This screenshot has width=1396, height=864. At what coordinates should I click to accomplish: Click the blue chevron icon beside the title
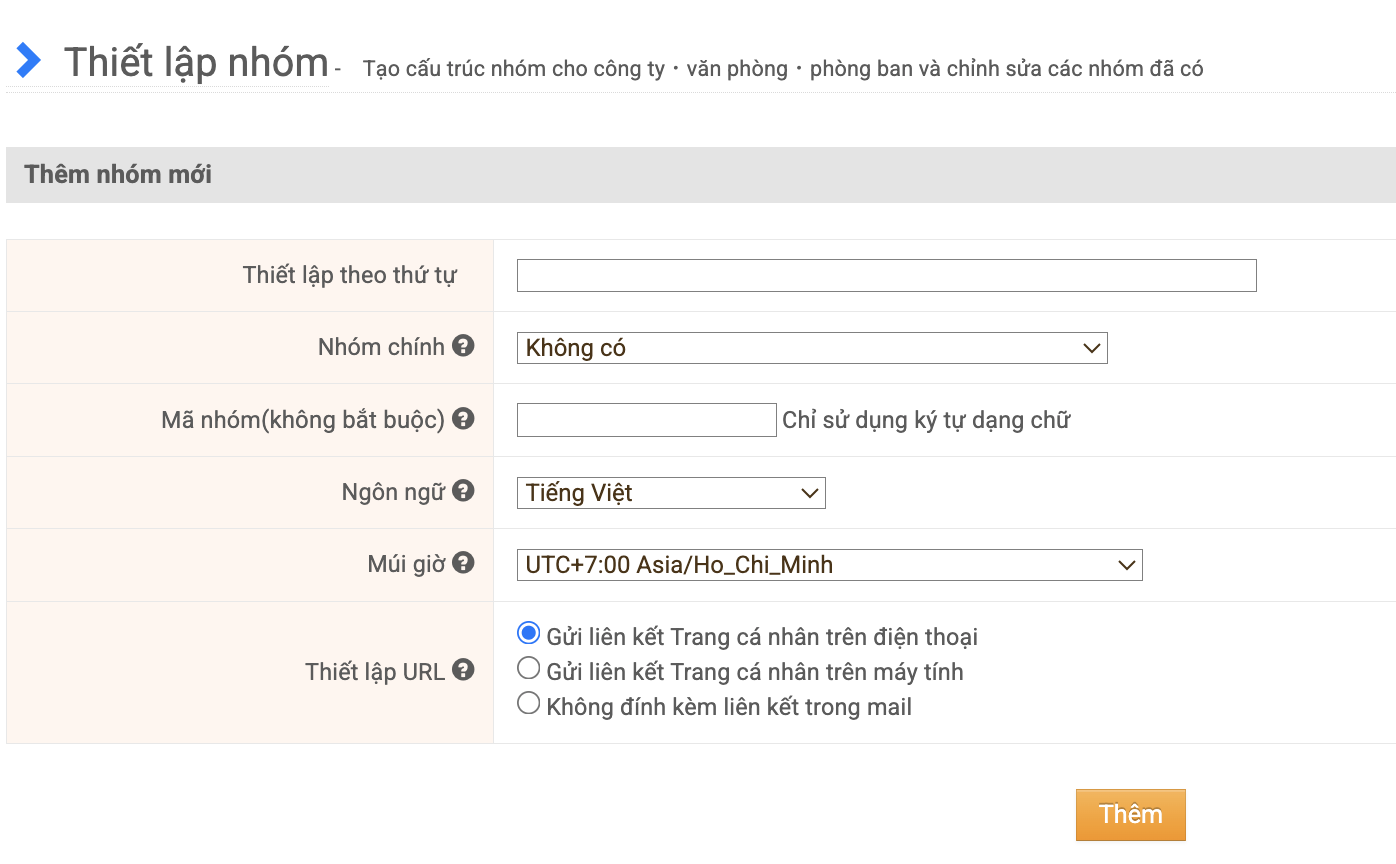point(29,61)
